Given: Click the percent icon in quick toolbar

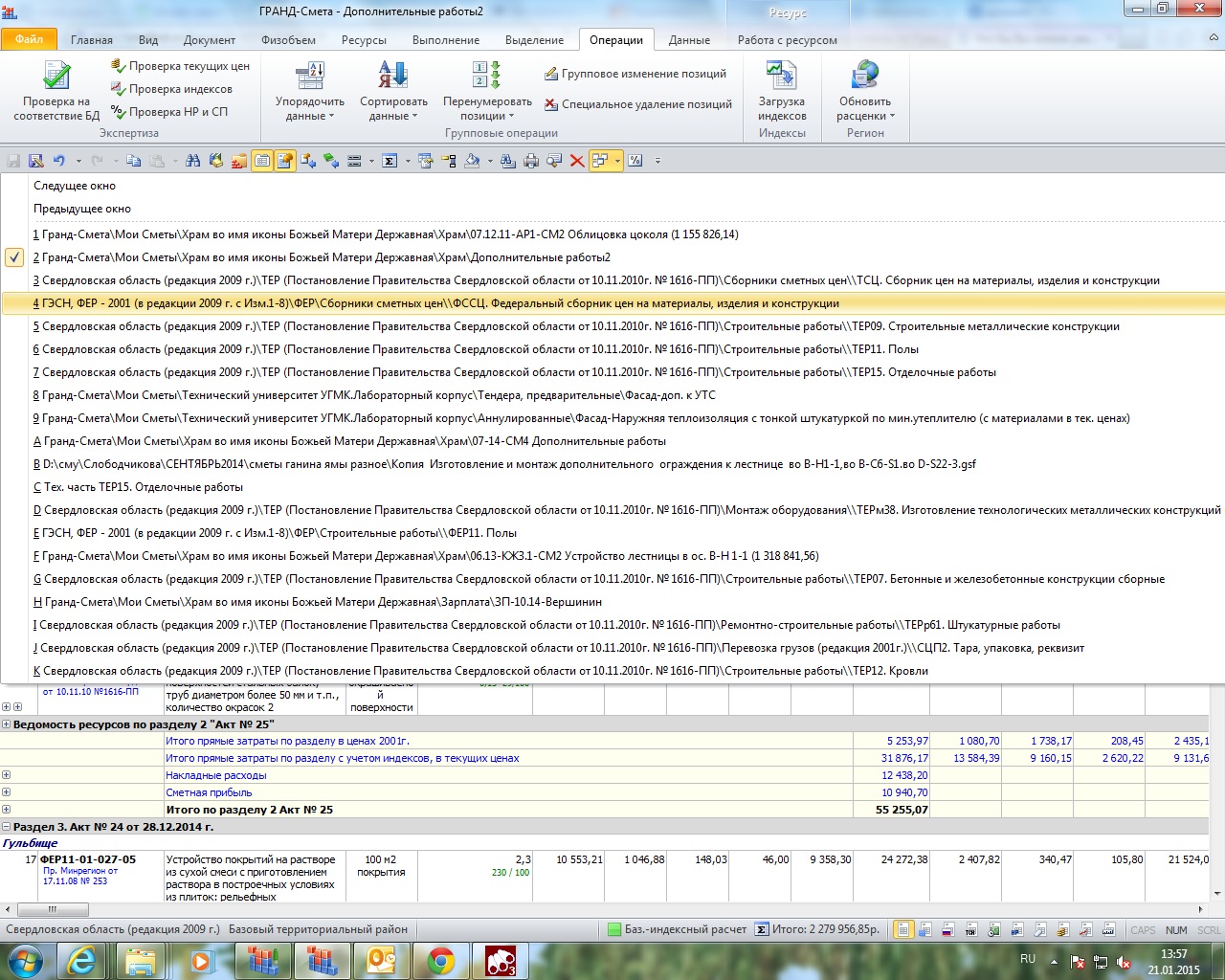Looking at the screenshot, I should 635,161.
